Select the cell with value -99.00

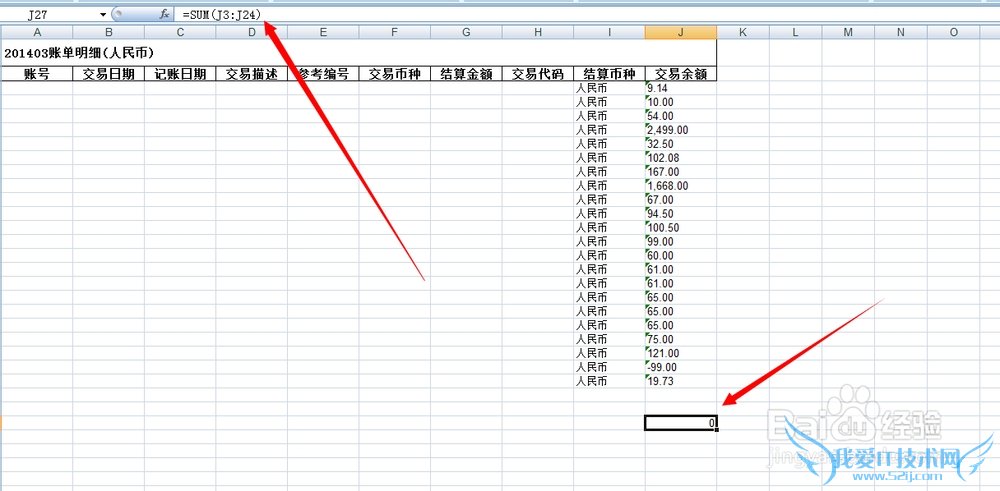(x=680, y=367)
